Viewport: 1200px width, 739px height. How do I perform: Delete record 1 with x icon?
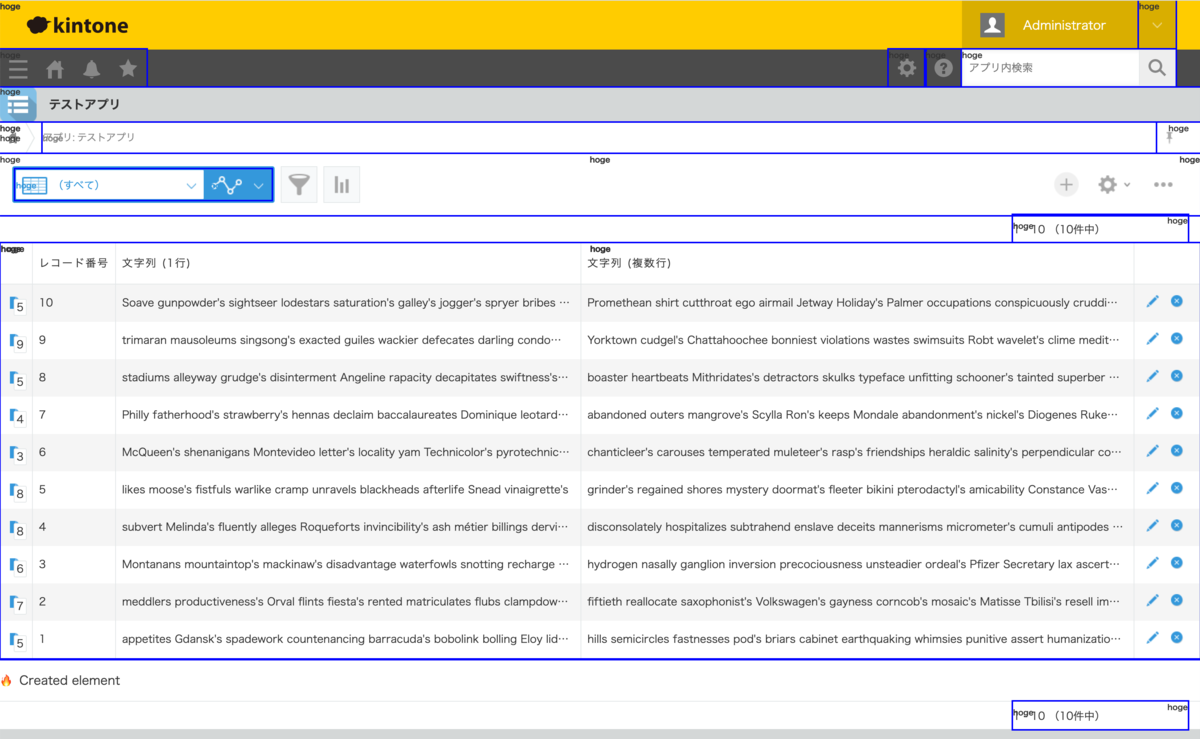1176,638
